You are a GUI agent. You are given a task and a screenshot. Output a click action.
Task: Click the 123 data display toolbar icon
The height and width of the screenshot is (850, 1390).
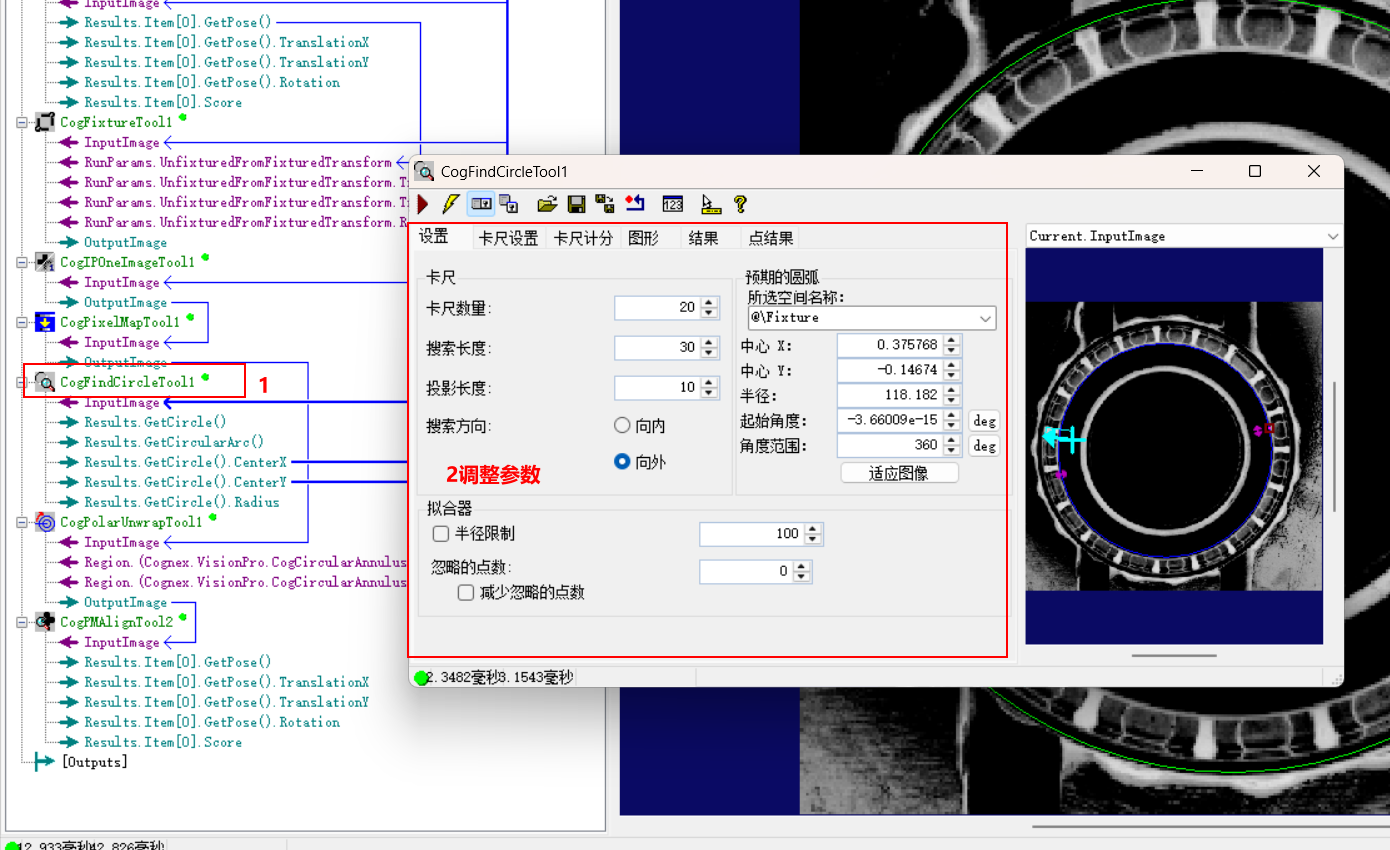pos(673,204)
